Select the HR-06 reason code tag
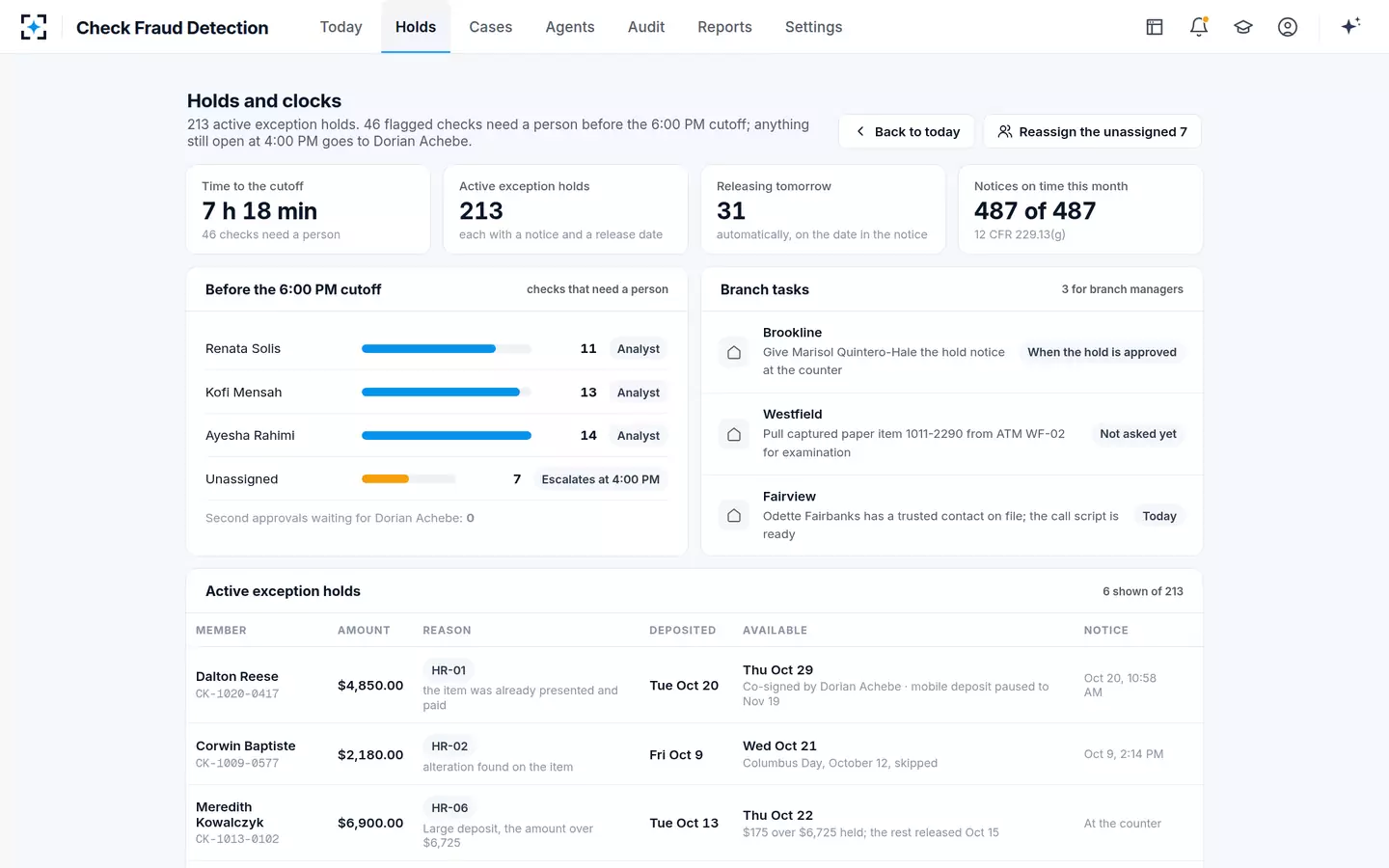This screenshot has width=1389, height=868. (x=449, y=808)
